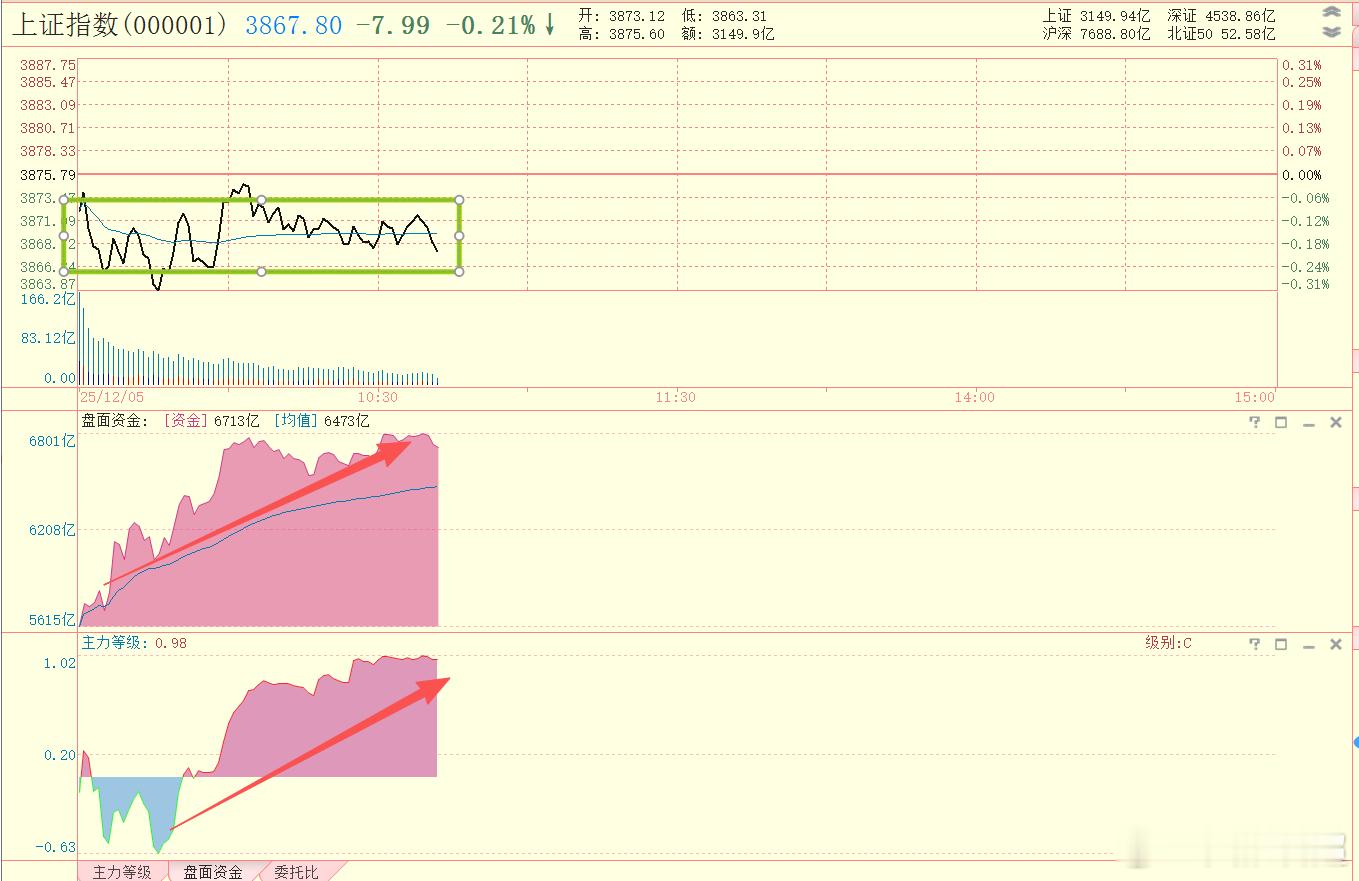Click the 沪深 7688.80亿 figure
The image size is (1359, 881).
tap(1097, 34)
